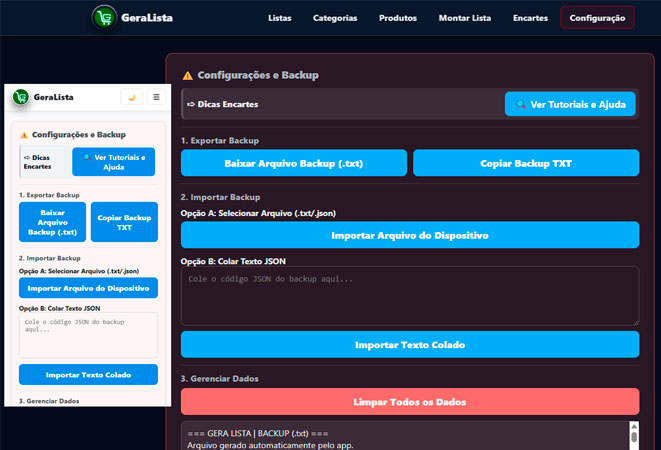The image size is (661, 450).
Task: Click desktop Importar Arquivo do Dispositivo button
Action: tap(410, 235)
